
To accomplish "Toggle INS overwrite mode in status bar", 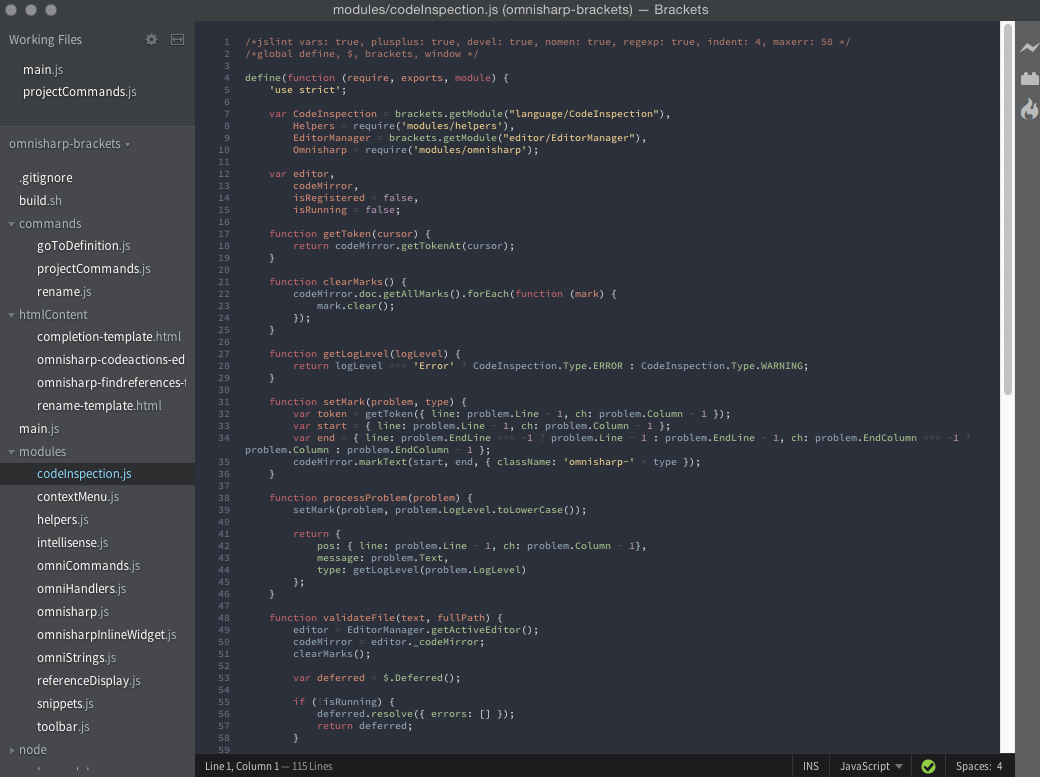I will (811, 765).
